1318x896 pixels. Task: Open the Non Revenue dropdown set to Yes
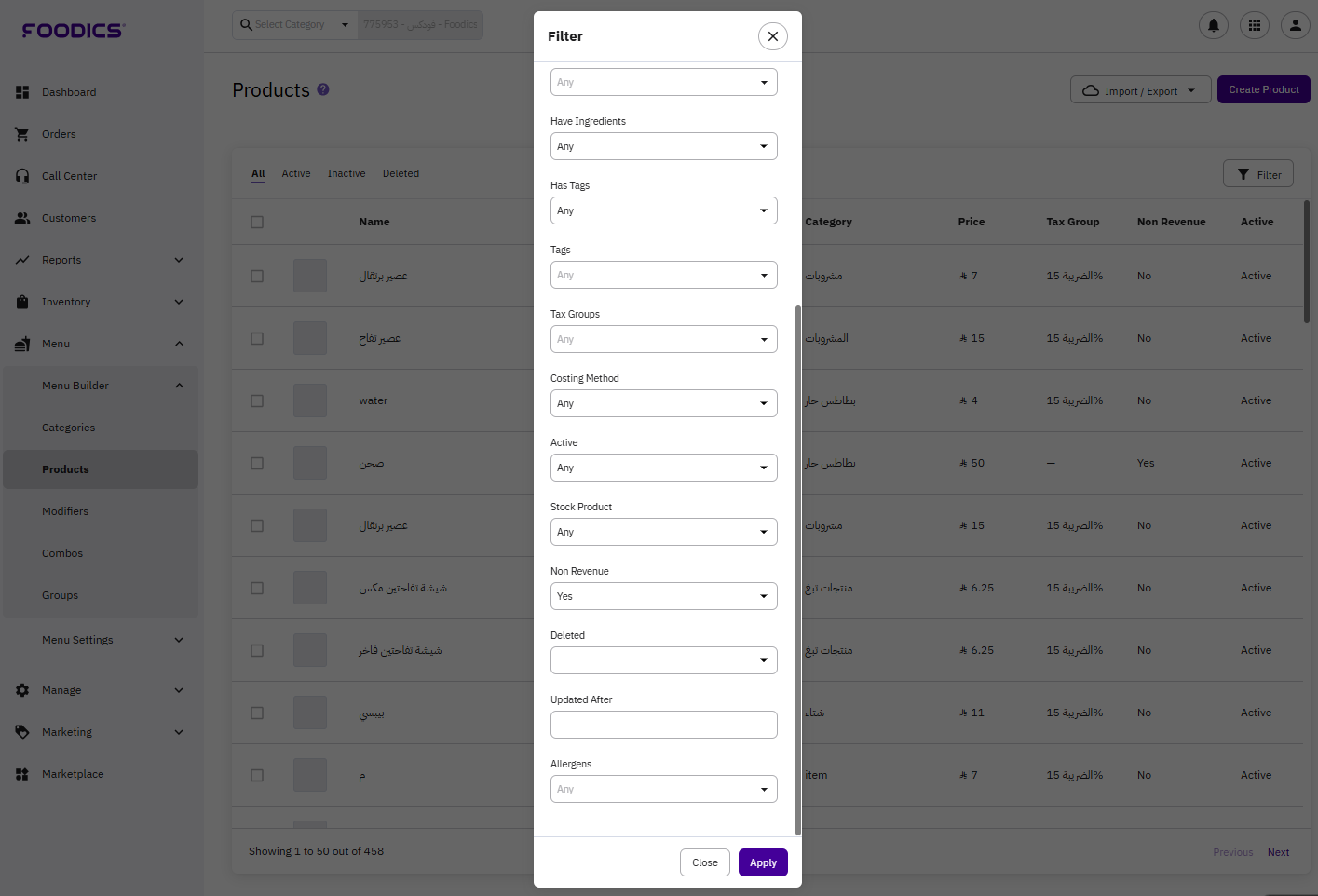pos(663,596)
